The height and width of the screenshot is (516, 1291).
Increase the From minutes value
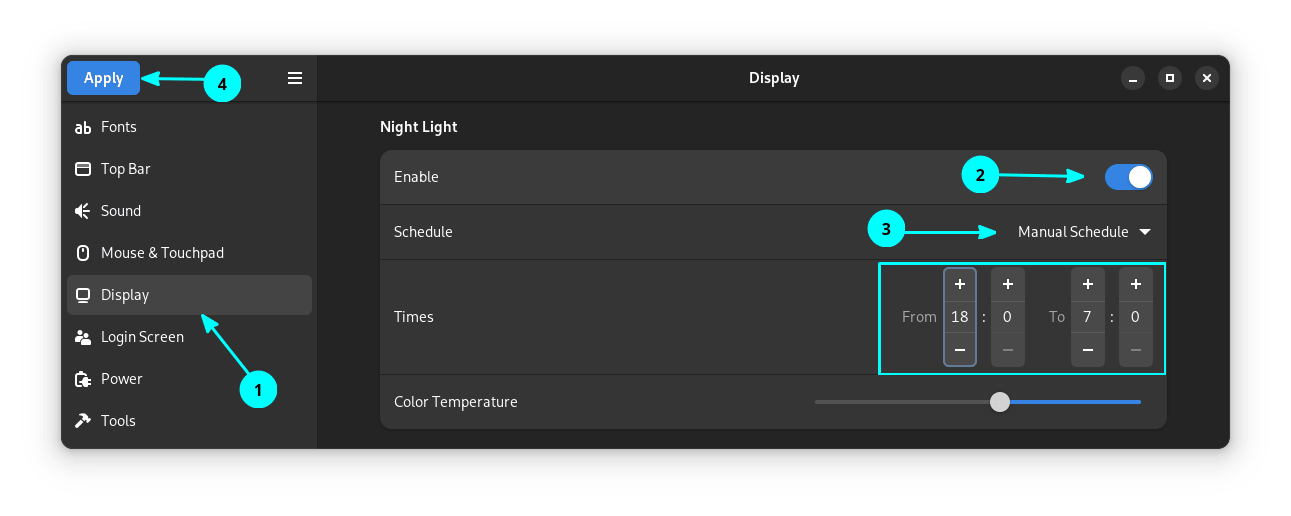click(1007, 285)
